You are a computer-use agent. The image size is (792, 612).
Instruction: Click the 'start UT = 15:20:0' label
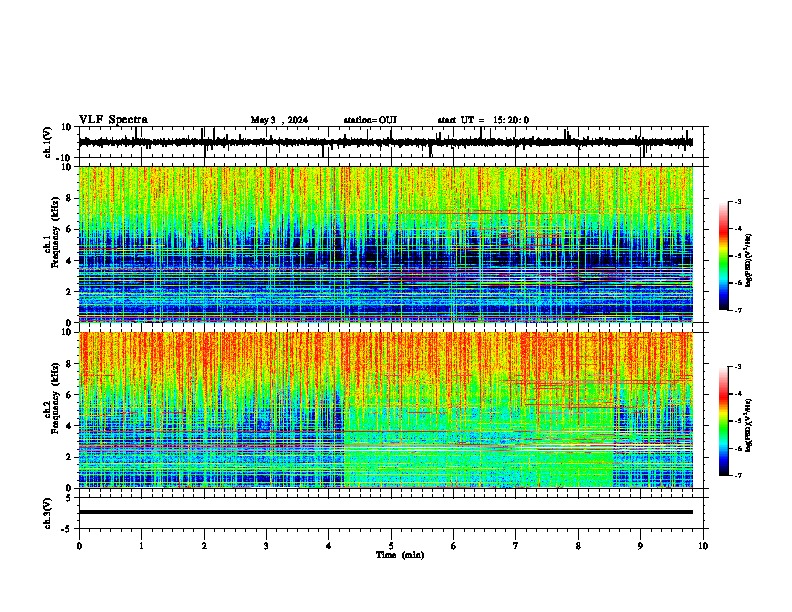click(x=483, y=120)
